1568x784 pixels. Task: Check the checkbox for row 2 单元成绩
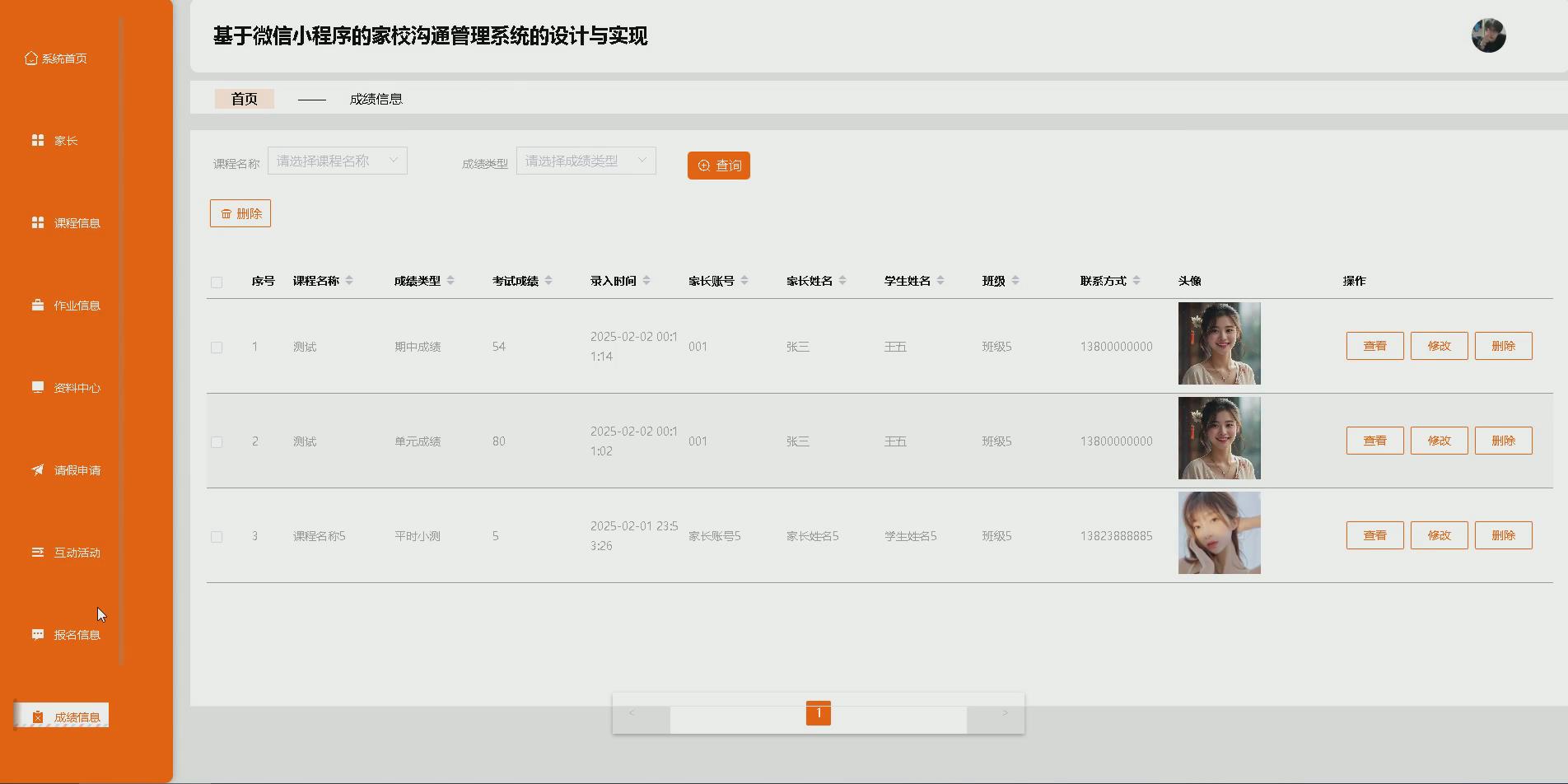pos(217,442)
